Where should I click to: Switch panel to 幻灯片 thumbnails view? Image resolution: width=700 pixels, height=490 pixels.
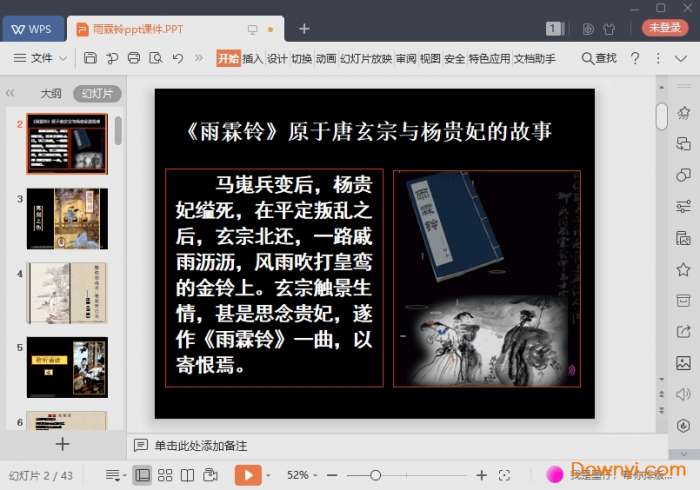[97, 93]
